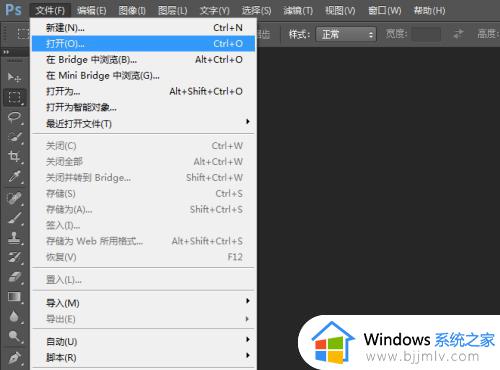Select the Brush tool
Screen dimensions: 500x370
tap(14, 218)
